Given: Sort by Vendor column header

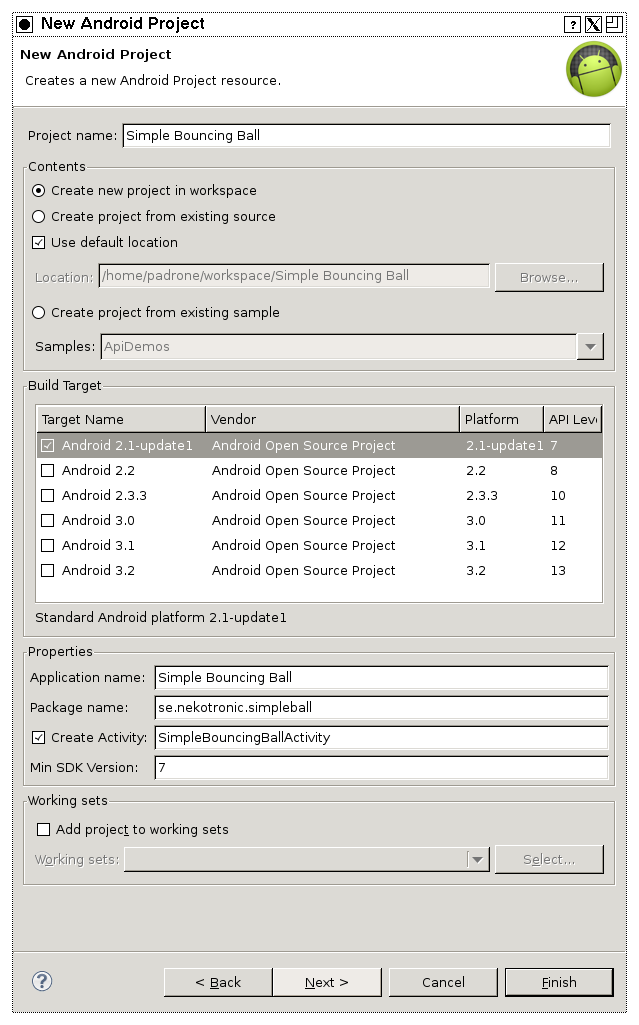Looking at the screenshot, I should tap(333, 420).
